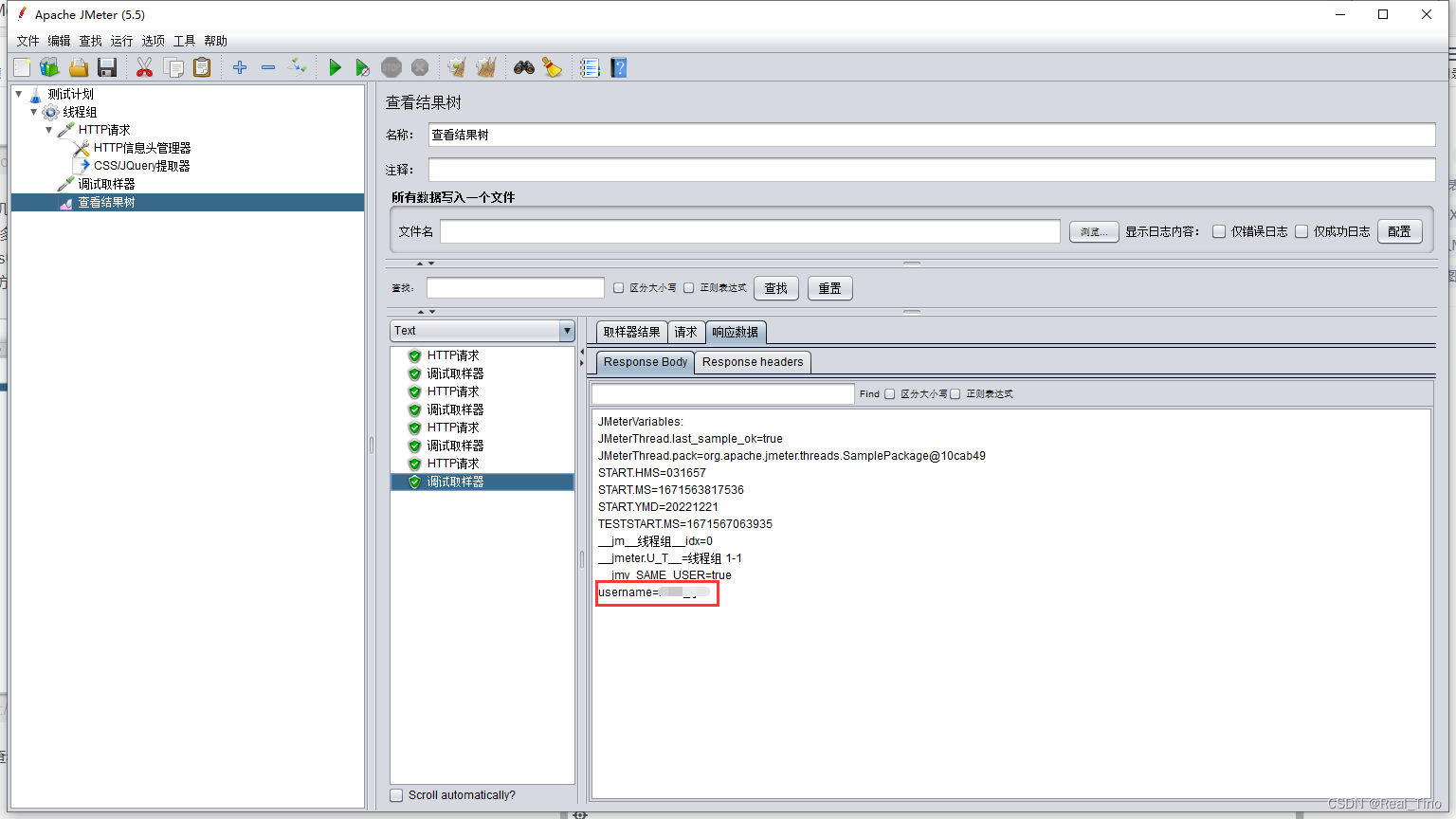Click the Toggle enable/disable toolbar icon
This screenshot has width=1456, height=819.
click(298, 67)
